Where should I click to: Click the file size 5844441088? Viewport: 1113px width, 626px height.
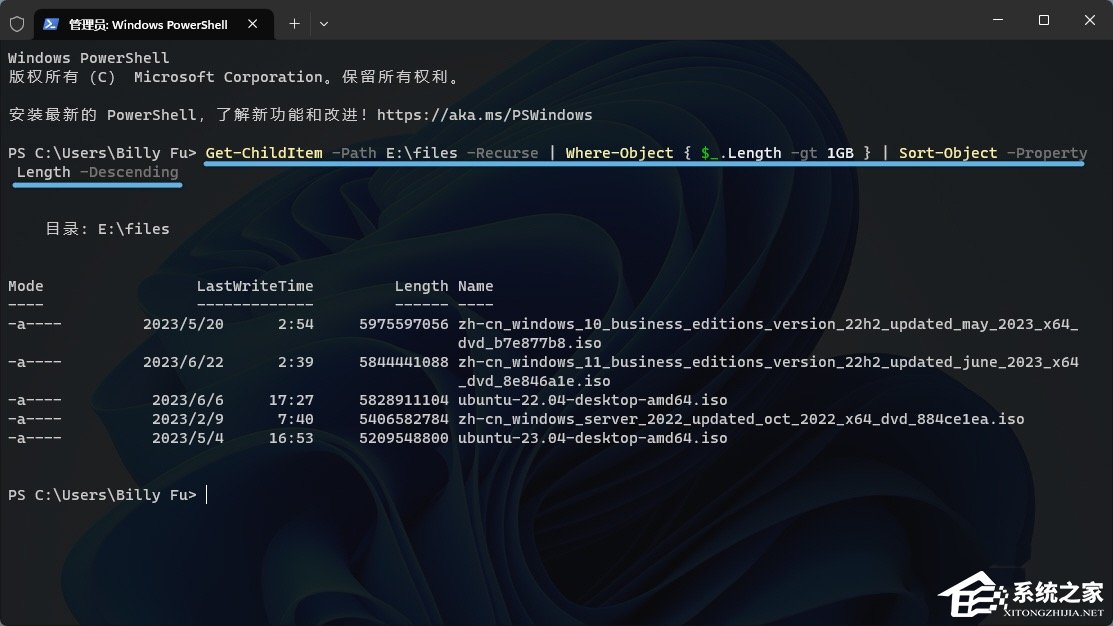[x=403, y=362]
